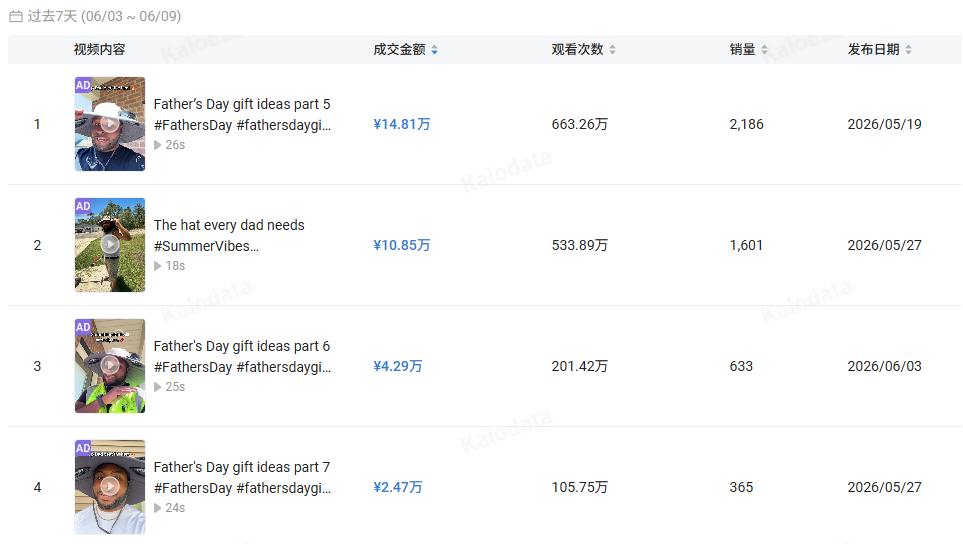Sort by 销量 using its sort arrows
963x544 pixels.
tap(764, 50)
